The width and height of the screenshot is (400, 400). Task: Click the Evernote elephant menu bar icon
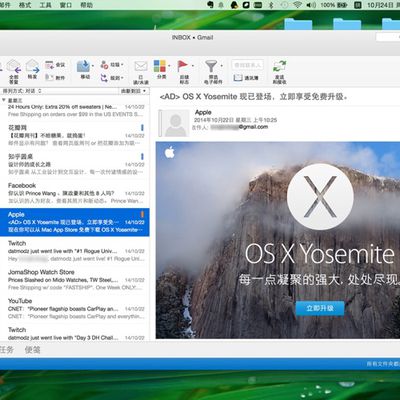tap(210, 5)
